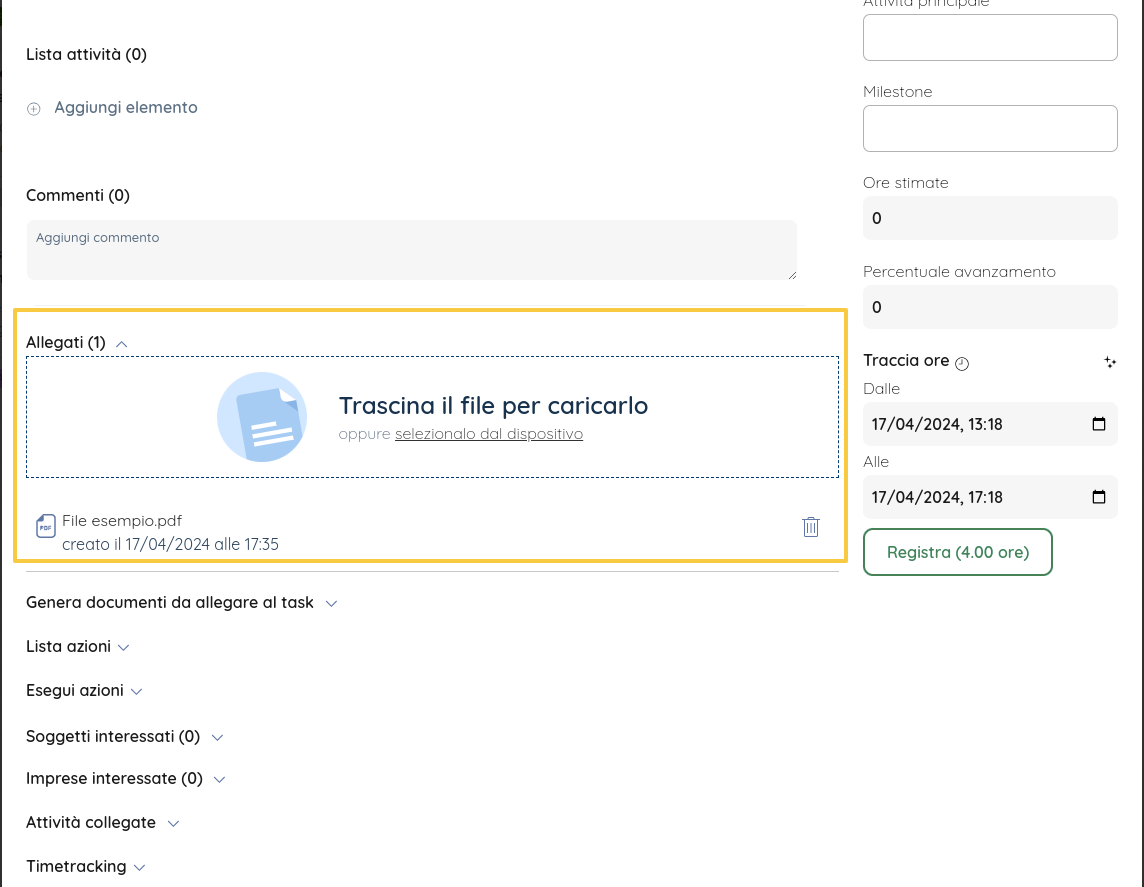
Task: Expand the Esegui azioni section
Action: coord(137,692)
